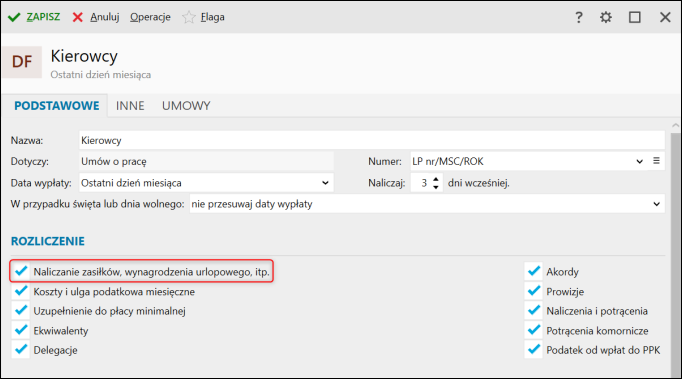
Task: Click the green ZAPISZ checkmark icon
Action: [14, 17]
